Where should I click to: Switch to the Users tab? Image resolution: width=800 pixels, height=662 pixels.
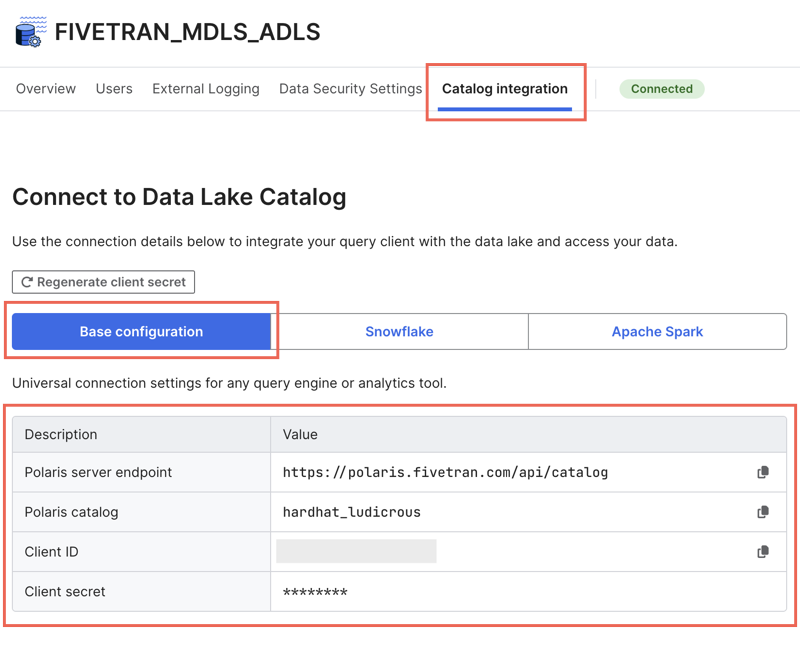click(114, 89)
